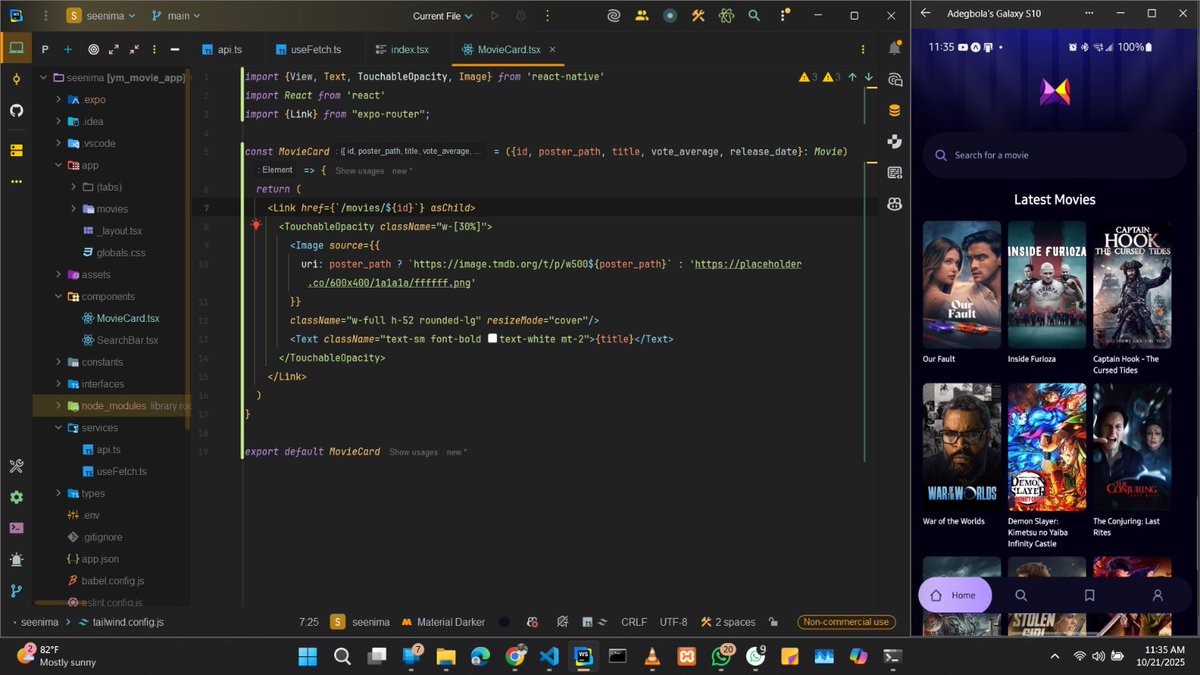The width and height of the screenshot is (1200, 675).
Task: Tap the bookmark tab in phone app
Action: [1089, 595]
